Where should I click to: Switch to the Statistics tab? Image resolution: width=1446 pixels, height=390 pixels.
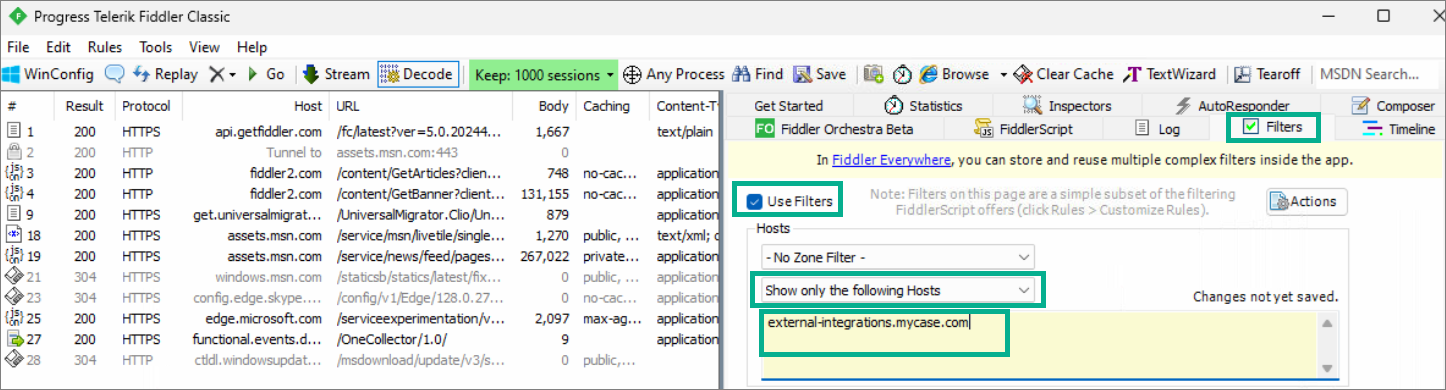[923, 105]
